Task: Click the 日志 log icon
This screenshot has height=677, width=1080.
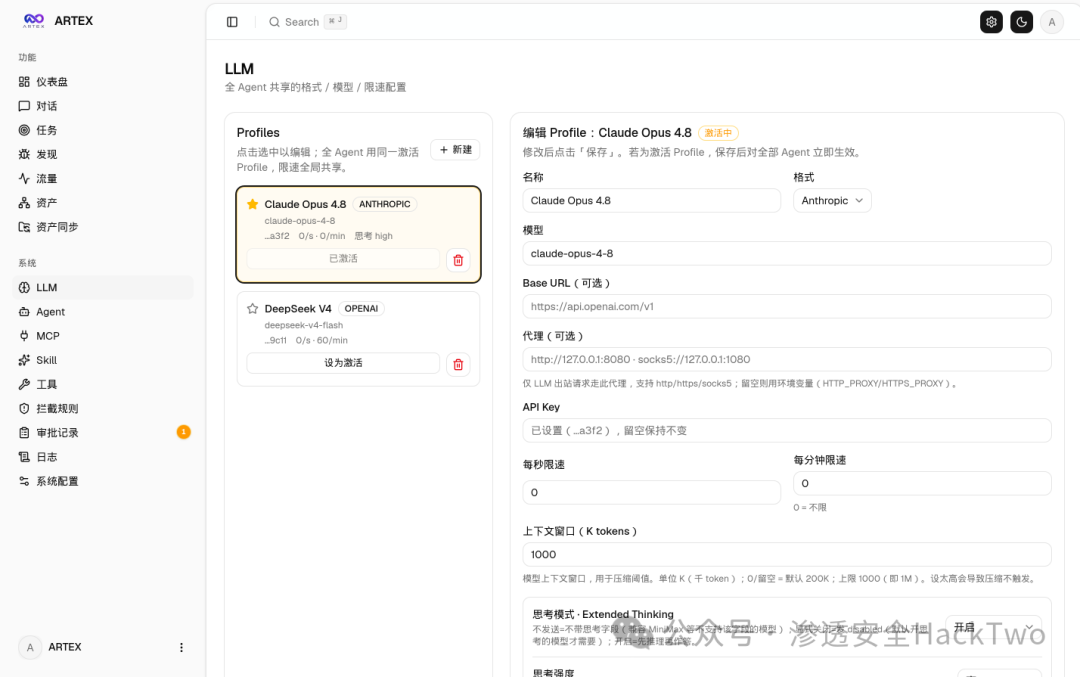Action: [24, 457]
